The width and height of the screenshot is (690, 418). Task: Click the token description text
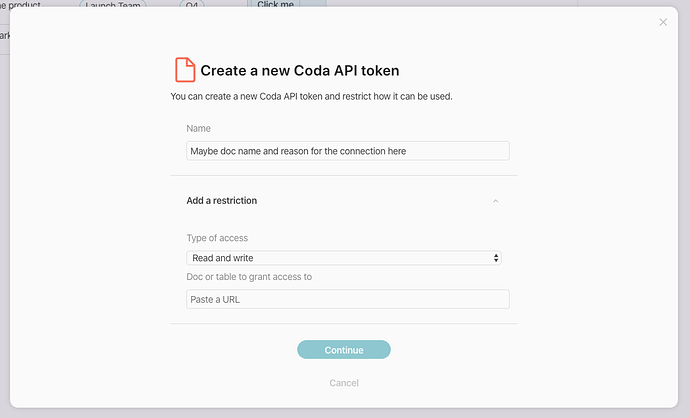coord(318,97)
